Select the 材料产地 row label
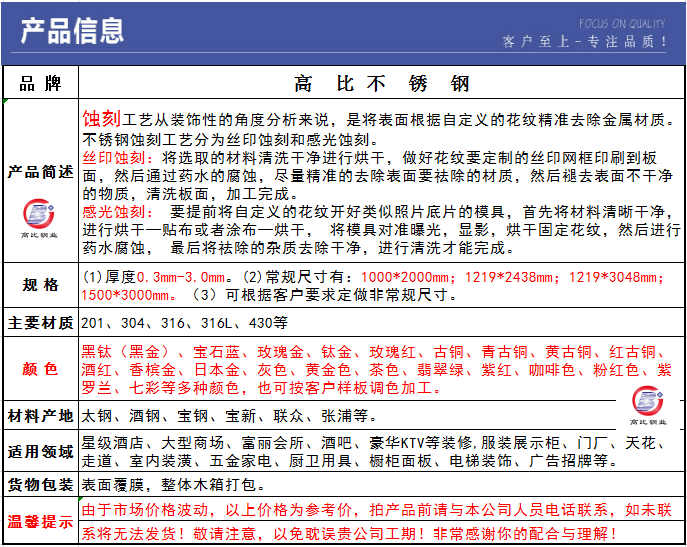The image size is (687, 547). click(x=40, y=415)
